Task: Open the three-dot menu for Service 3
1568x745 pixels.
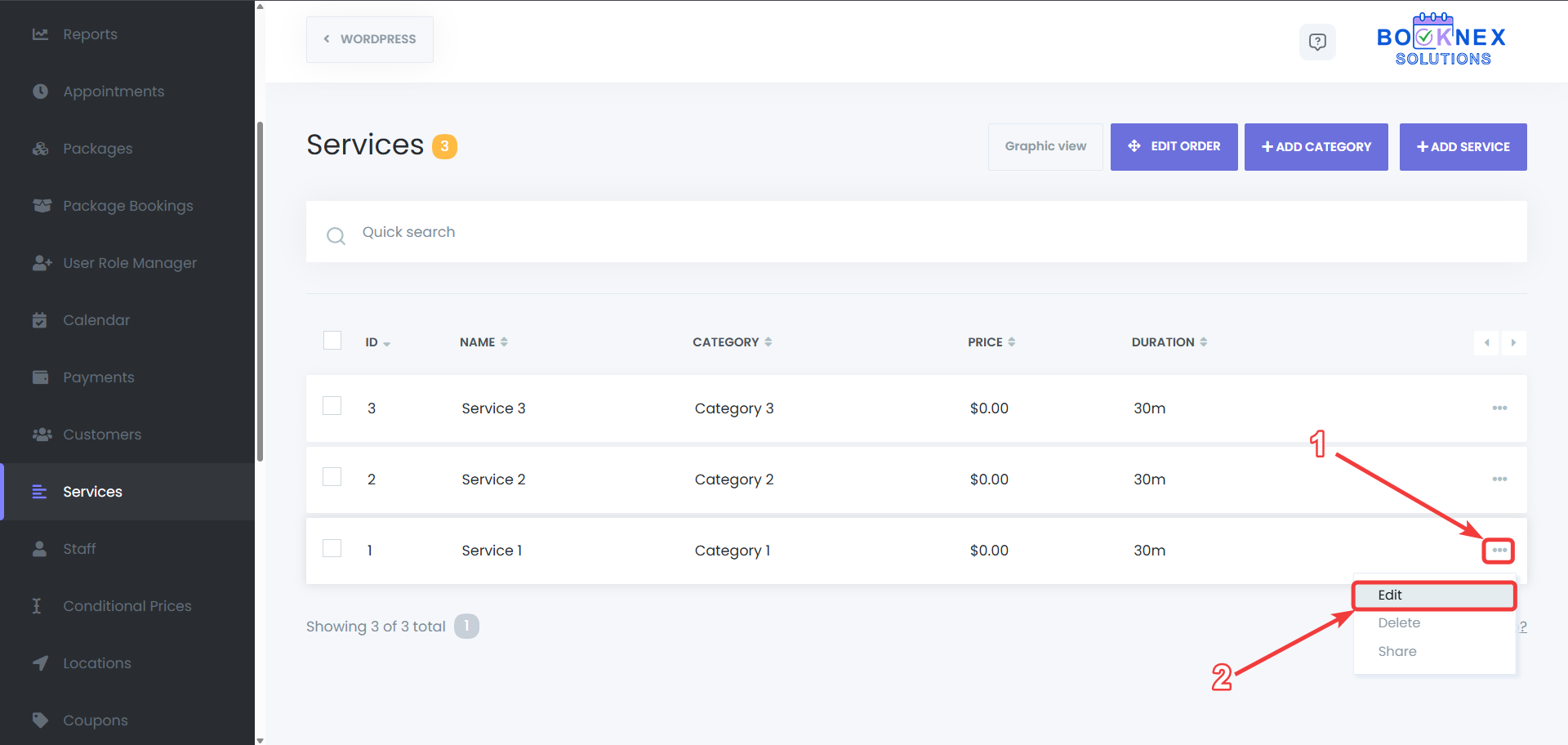Action: point(1499,408)
